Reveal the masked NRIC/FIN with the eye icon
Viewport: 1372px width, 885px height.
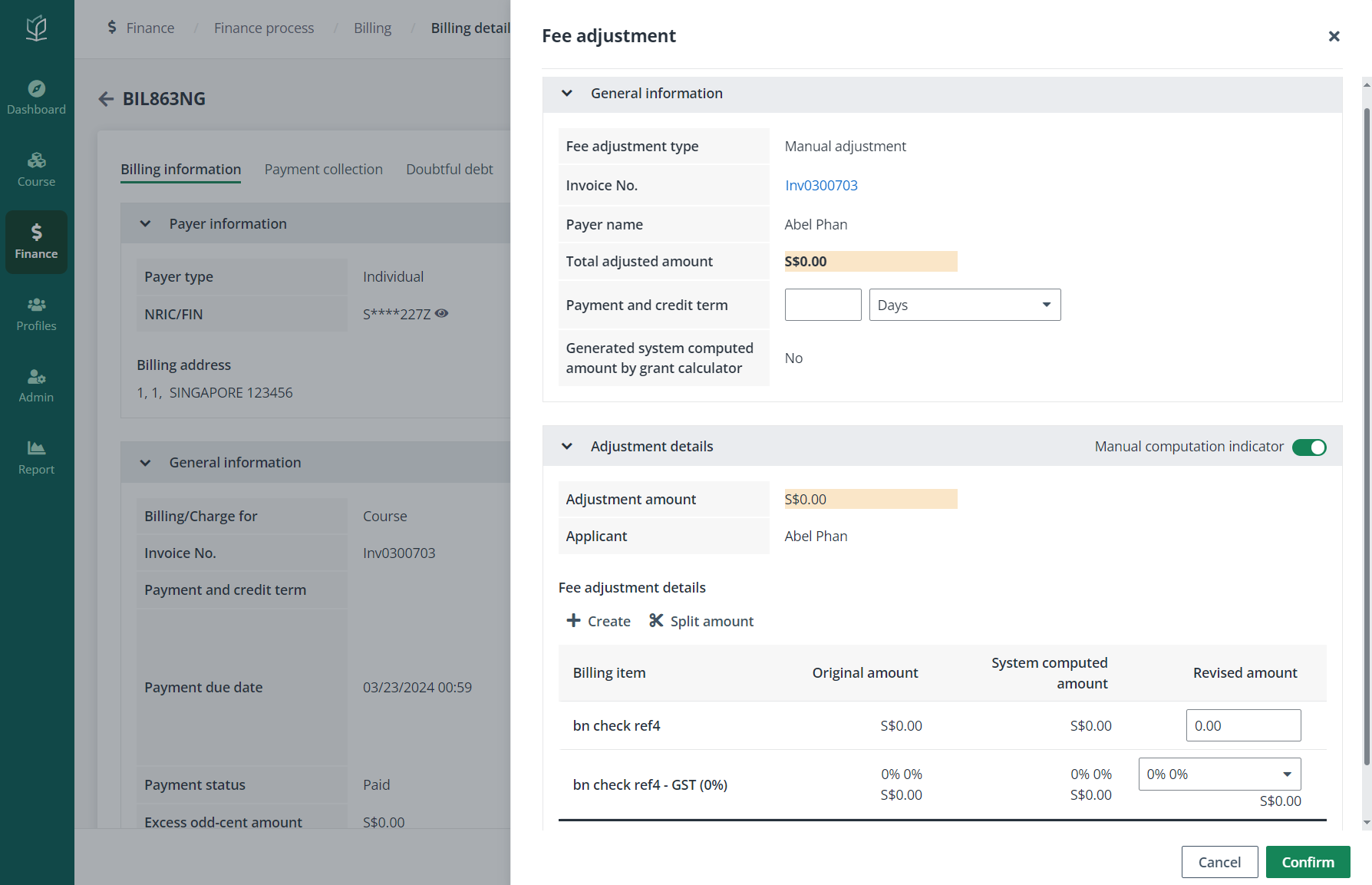441,313
